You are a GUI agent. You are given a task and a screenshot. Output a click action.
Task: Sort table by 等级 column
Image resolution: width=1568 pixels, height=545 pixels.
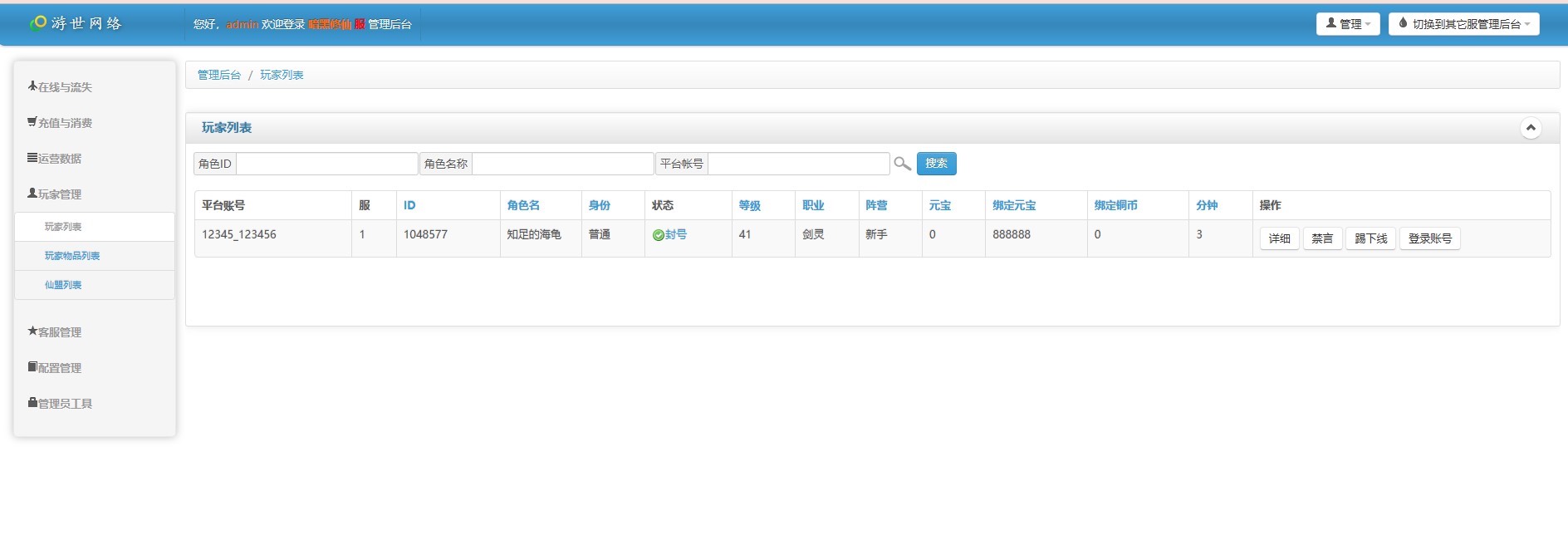[x=749, y=205]
